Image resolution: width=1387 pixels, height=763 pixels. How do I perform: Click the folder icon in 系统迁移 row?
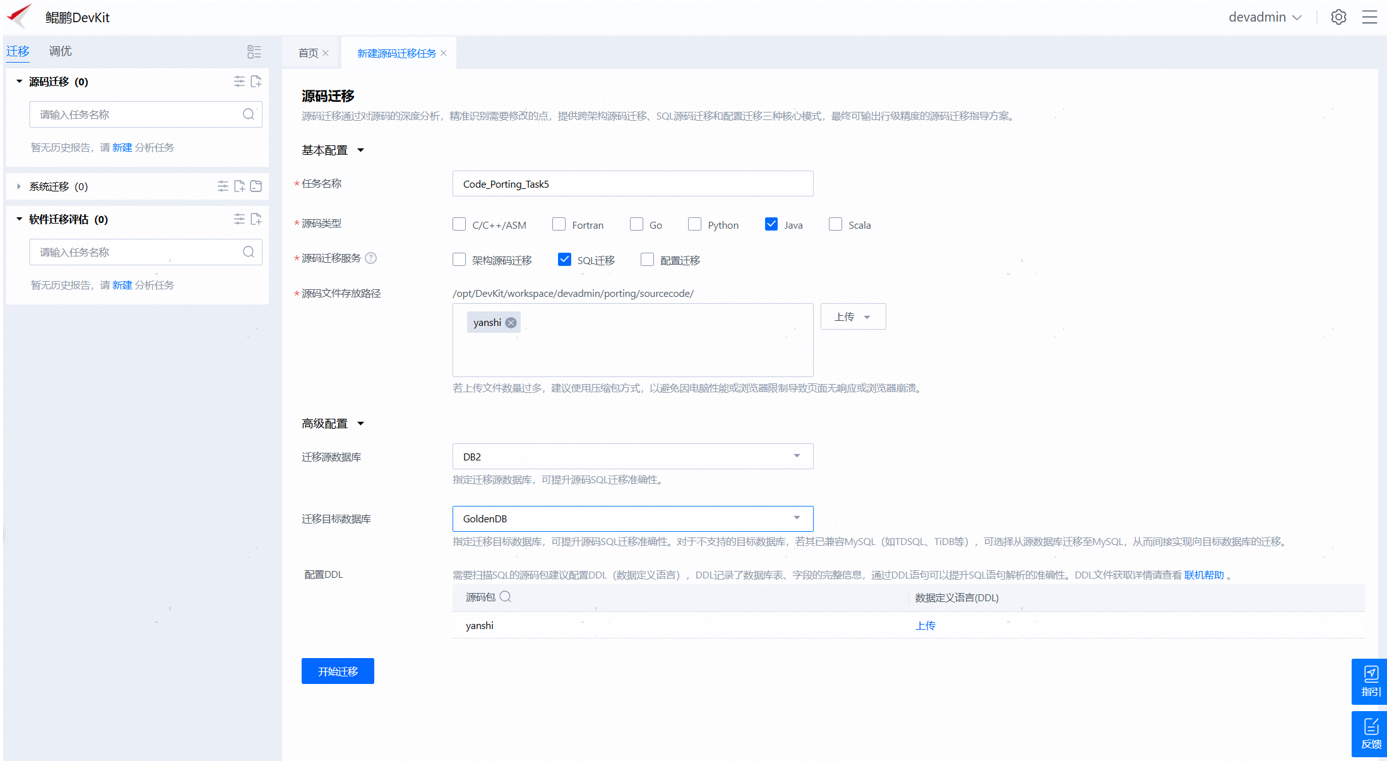[x=256, y=186]
